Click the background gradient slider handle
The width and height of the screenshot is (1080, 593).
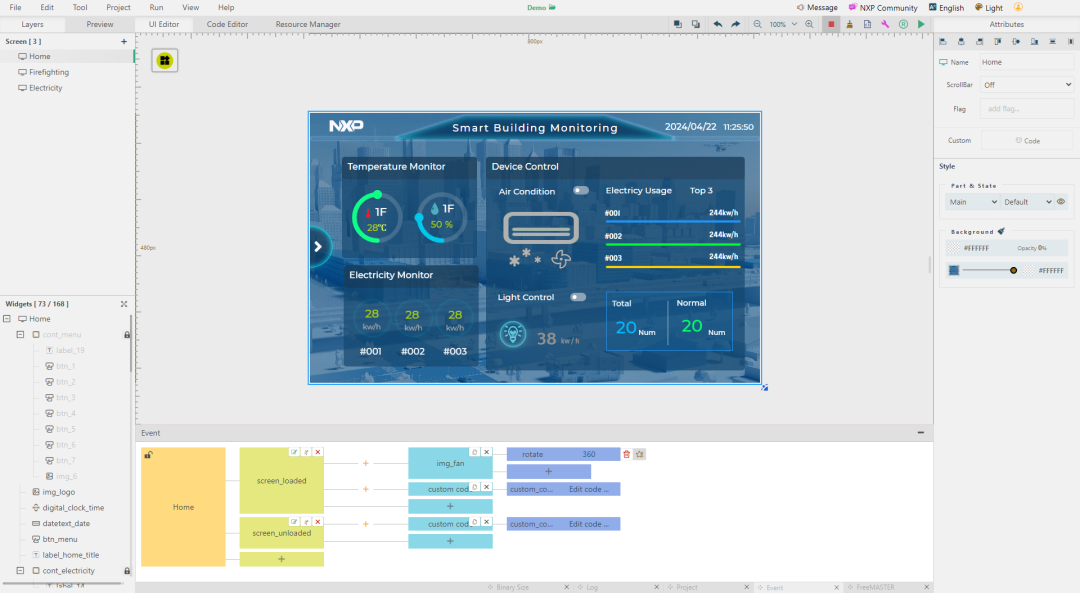pyautogui.click(x=1013, y=271)
